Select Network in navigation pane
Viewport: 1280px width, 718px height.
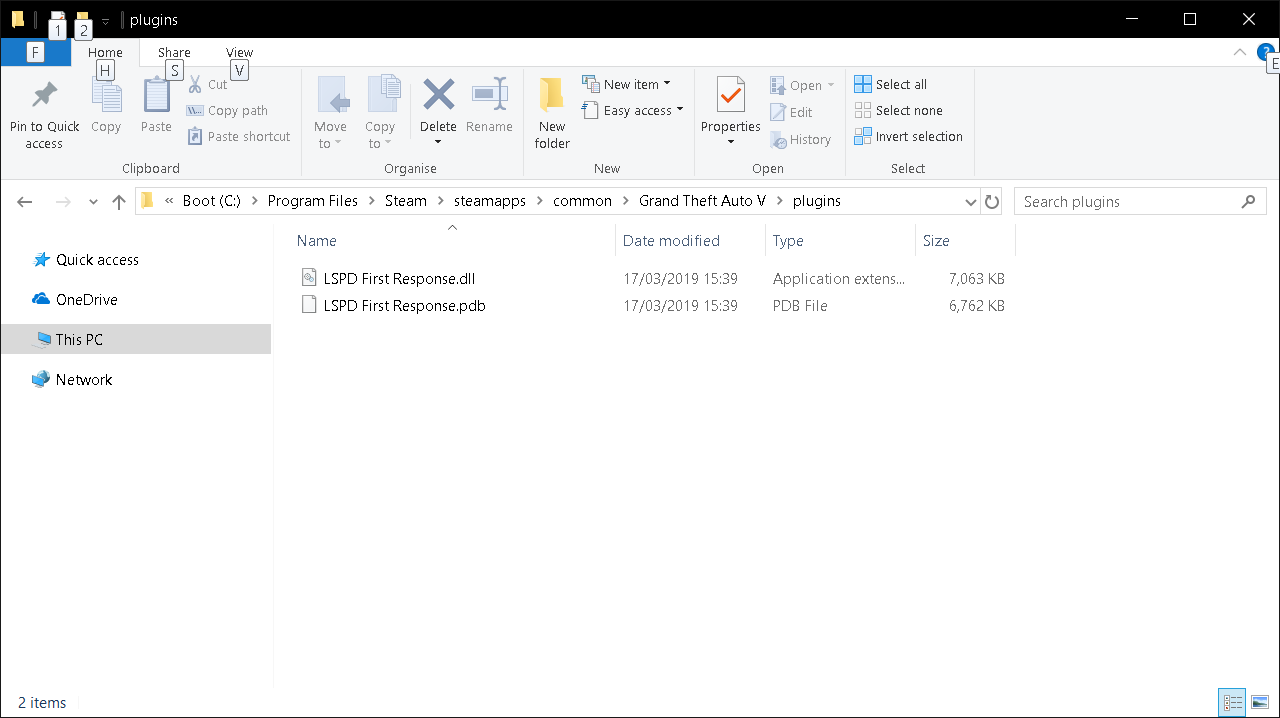[x=84, y=379]
